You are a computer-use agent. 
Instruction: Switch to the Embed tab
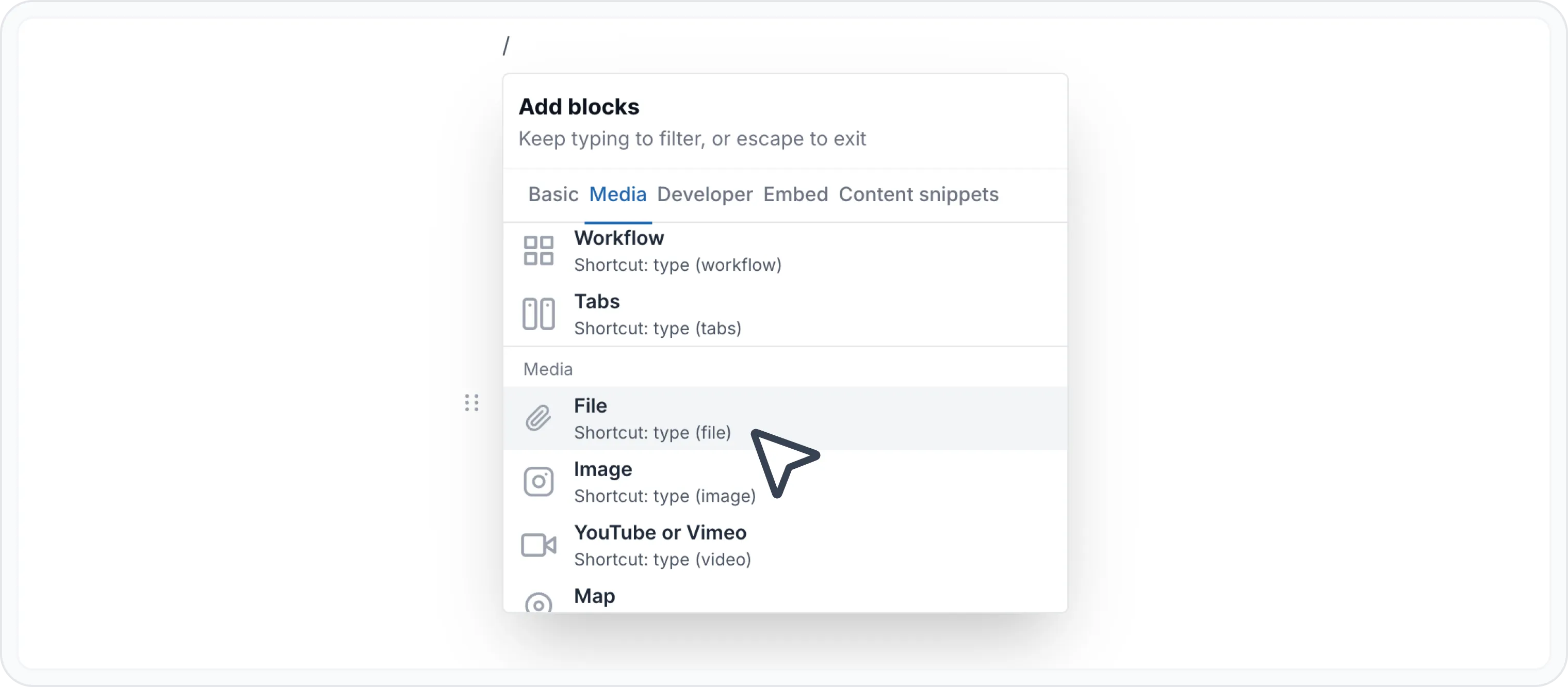795,194
